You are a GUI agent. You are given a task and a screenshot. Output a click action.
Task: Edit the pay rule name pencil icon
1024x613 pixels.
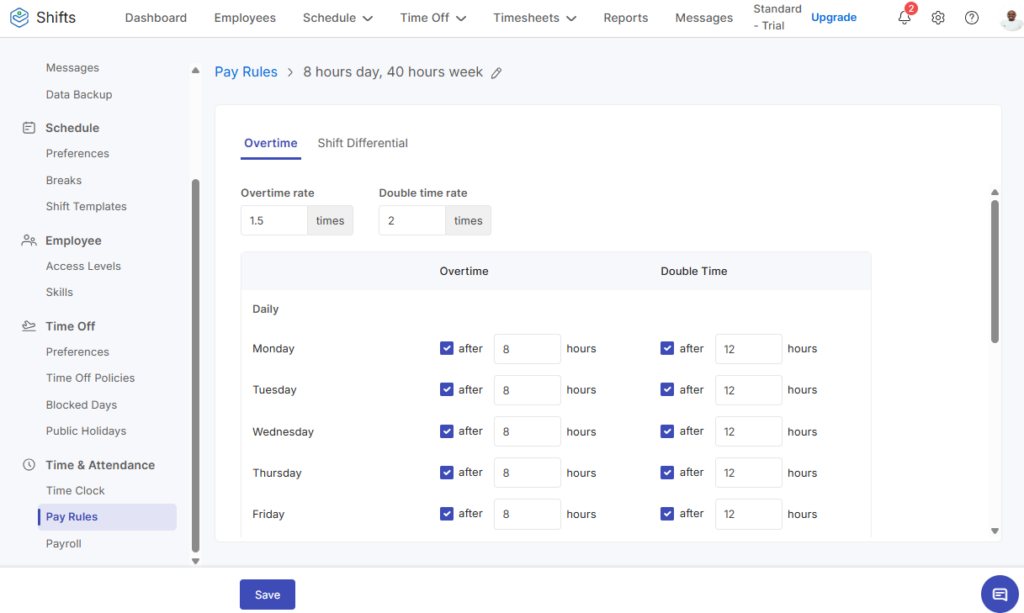tap(496, 72)
